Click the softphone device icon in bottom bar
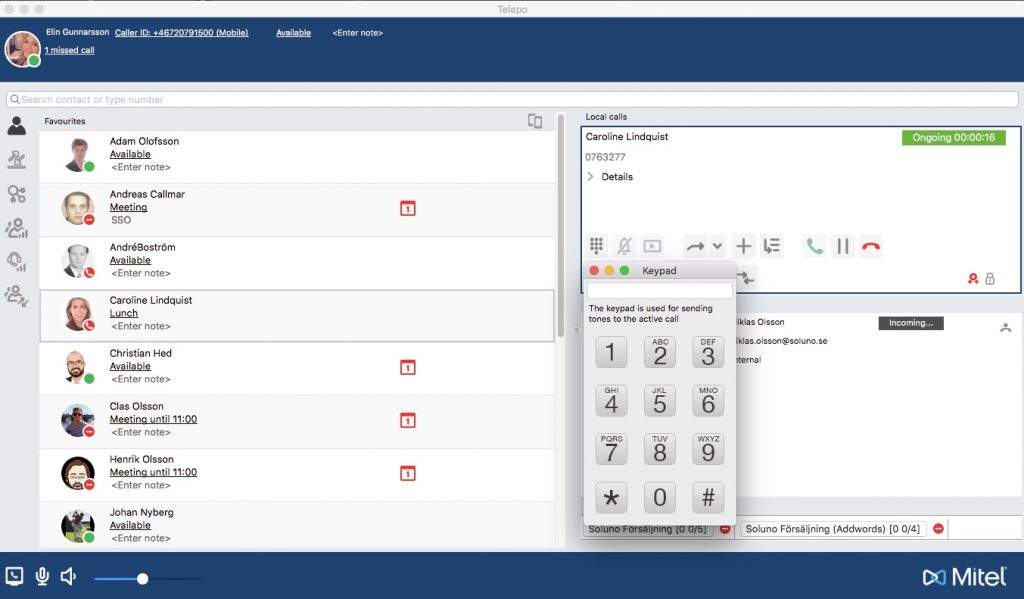This screenshot has height=599, width=1024. pyautogui.click(x=14, y=576)
